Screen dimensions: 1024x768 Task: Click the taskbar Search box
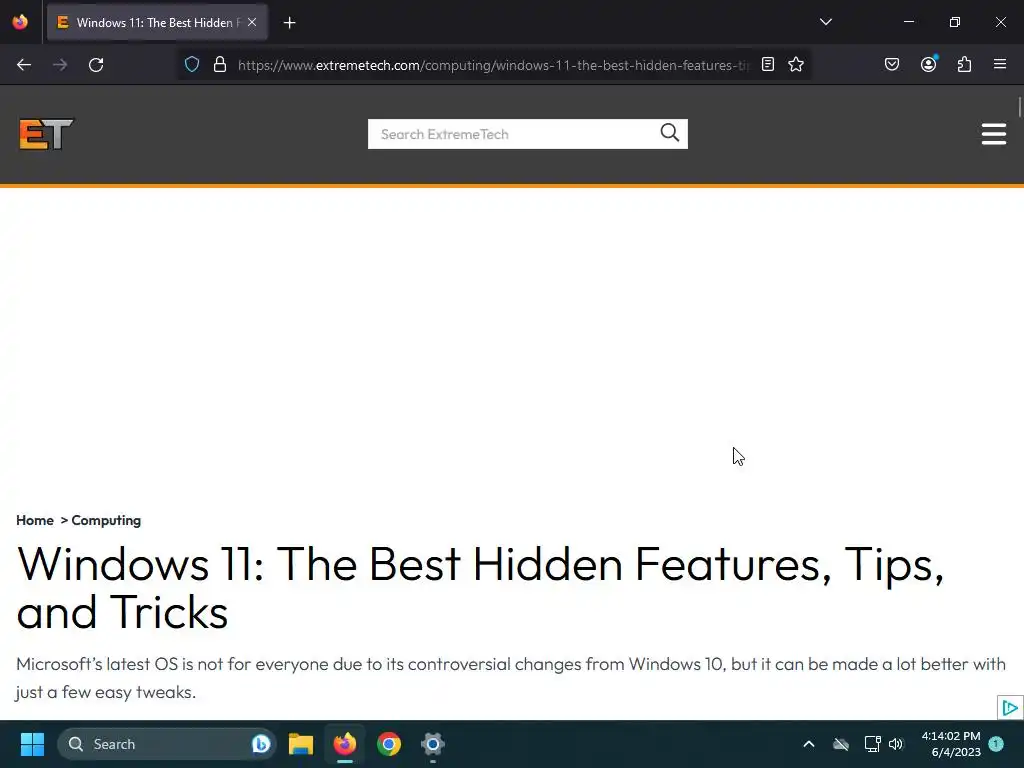[x=167, y=744]
